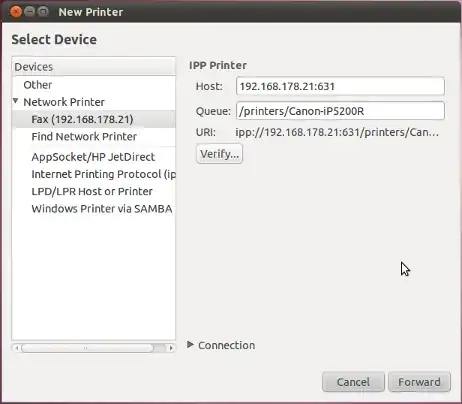The height and width of the screenshot is (404, 462).
Task: Click the Forward button
Action: point(419,382)
